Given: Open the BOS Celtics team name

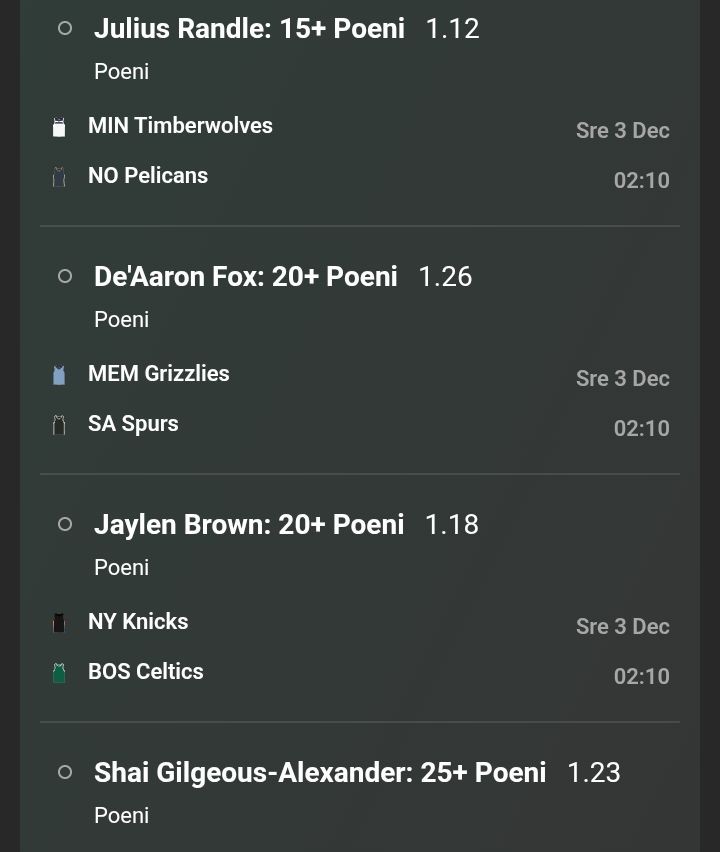Looking at the screenshot, I should pos(146,672).
